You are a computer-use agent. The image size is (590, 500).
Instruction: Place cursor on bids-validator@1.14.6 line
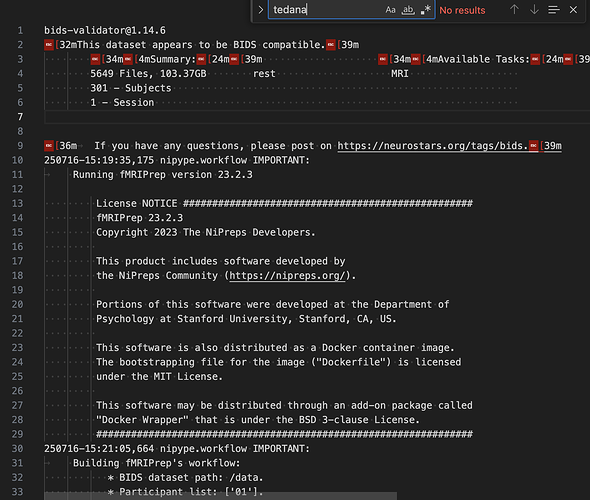click(105, 30)
